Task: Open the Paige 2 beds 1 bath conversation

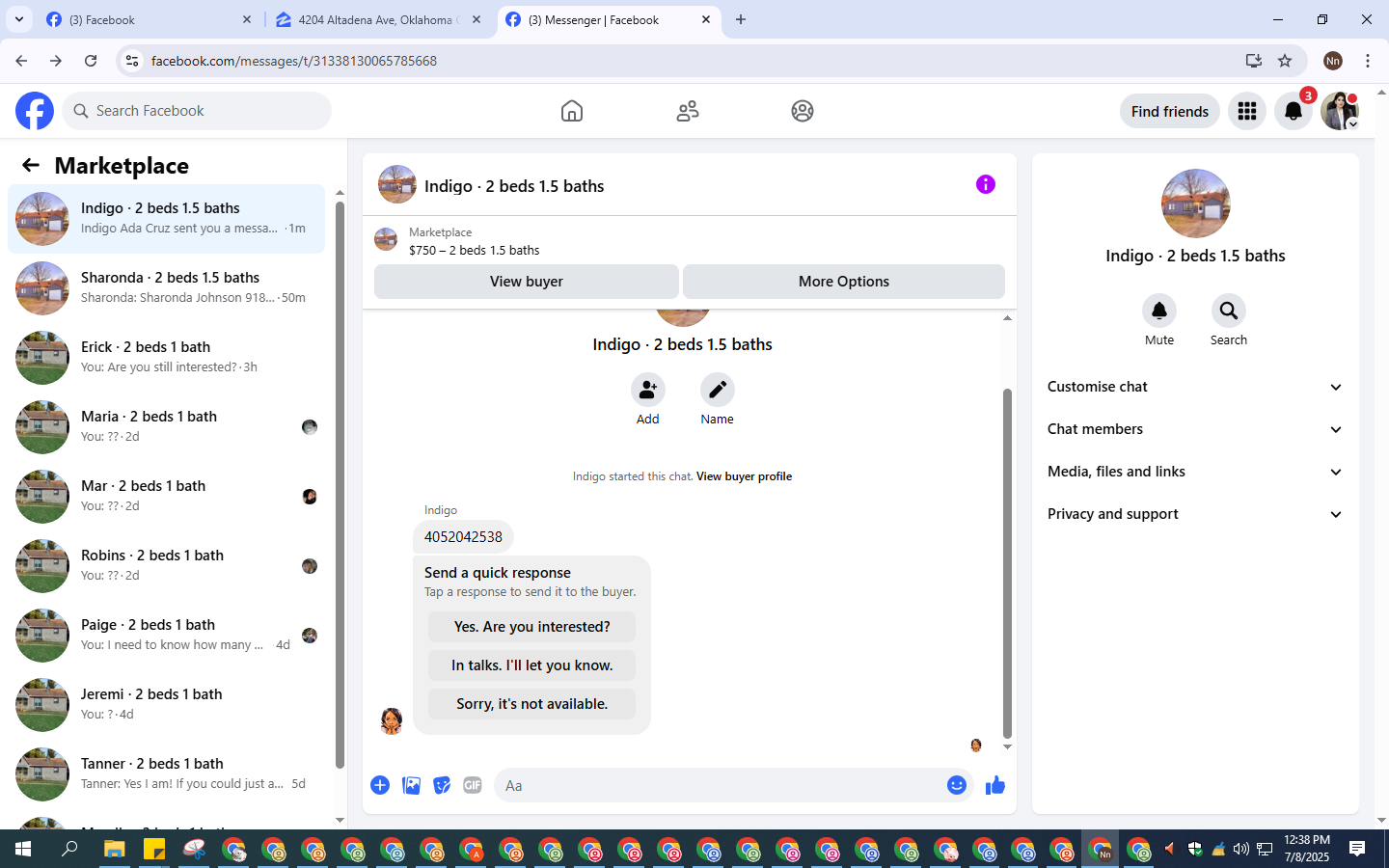Action: click(x=166, y=636)
